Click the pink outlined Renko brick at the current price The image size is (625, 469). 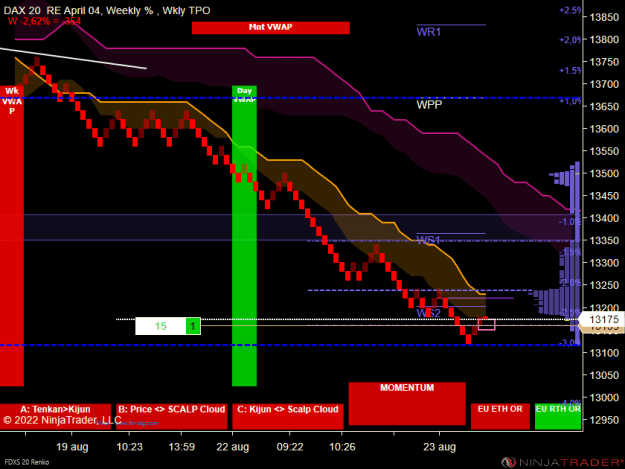(486, 324)
